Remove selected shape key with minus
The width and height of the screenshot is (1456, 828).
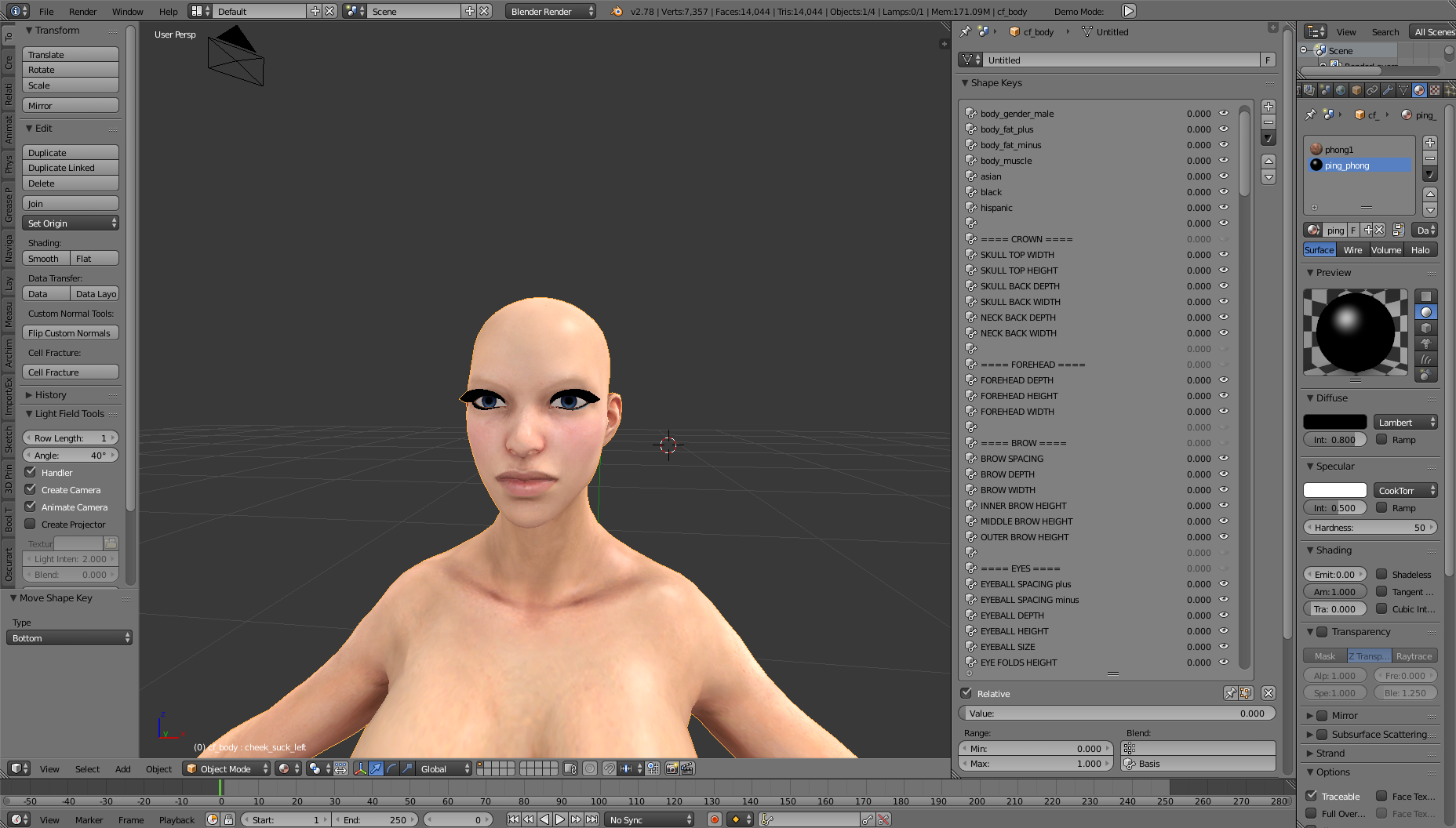pos(1269,122)
